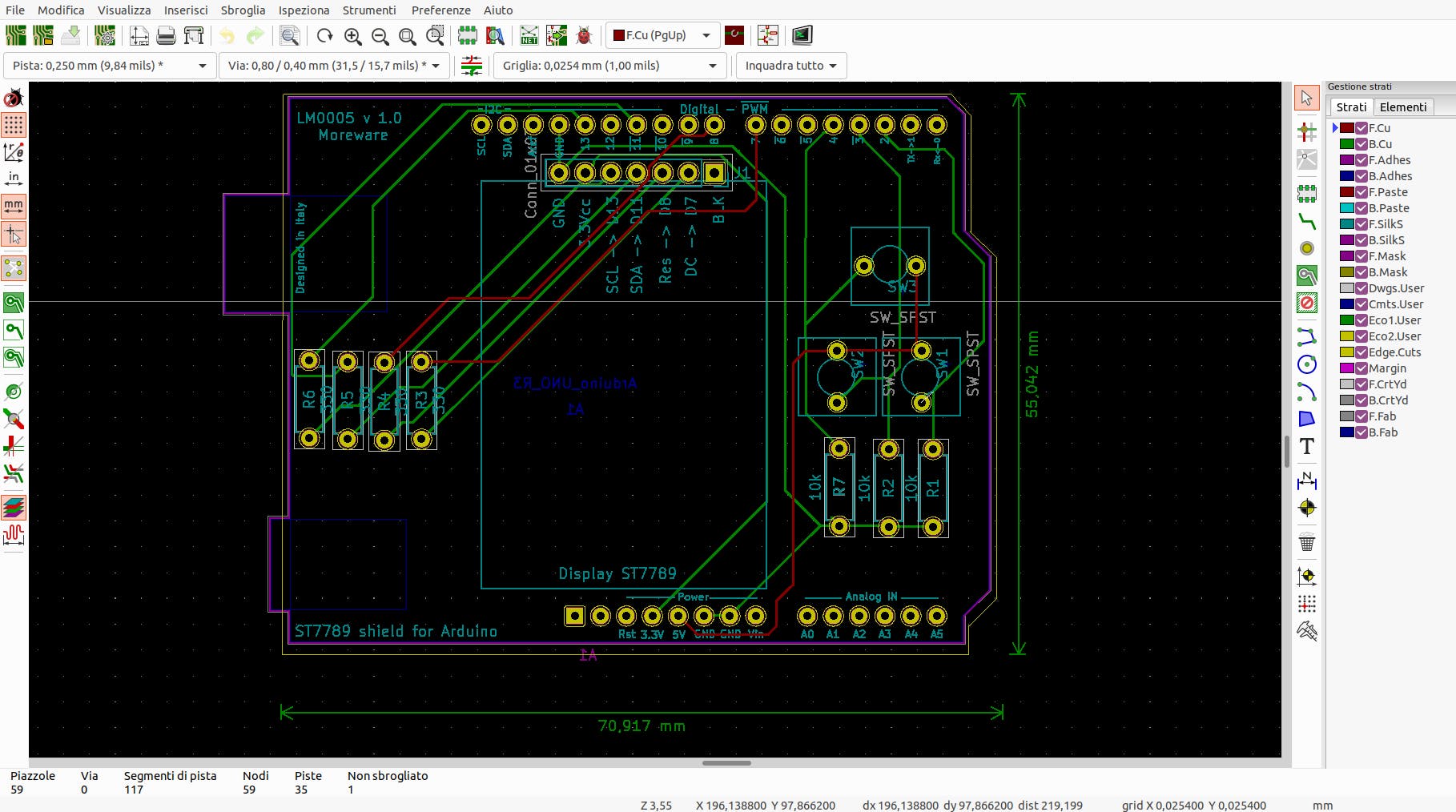The width and height of the screenshot is (1456, 812).
Task: Select the delete items trash tool
Action: point(1307,543)
